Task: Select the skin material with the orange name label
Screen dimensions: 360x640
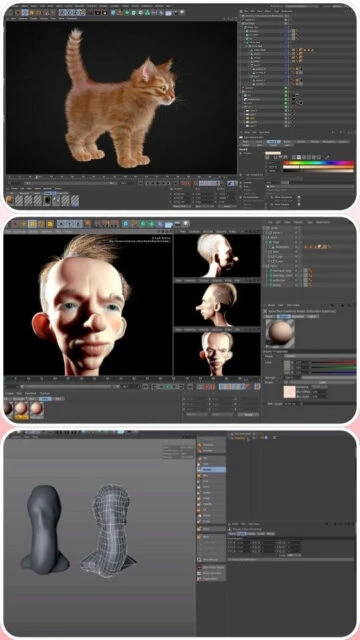Action: click(x=22, y=409)
